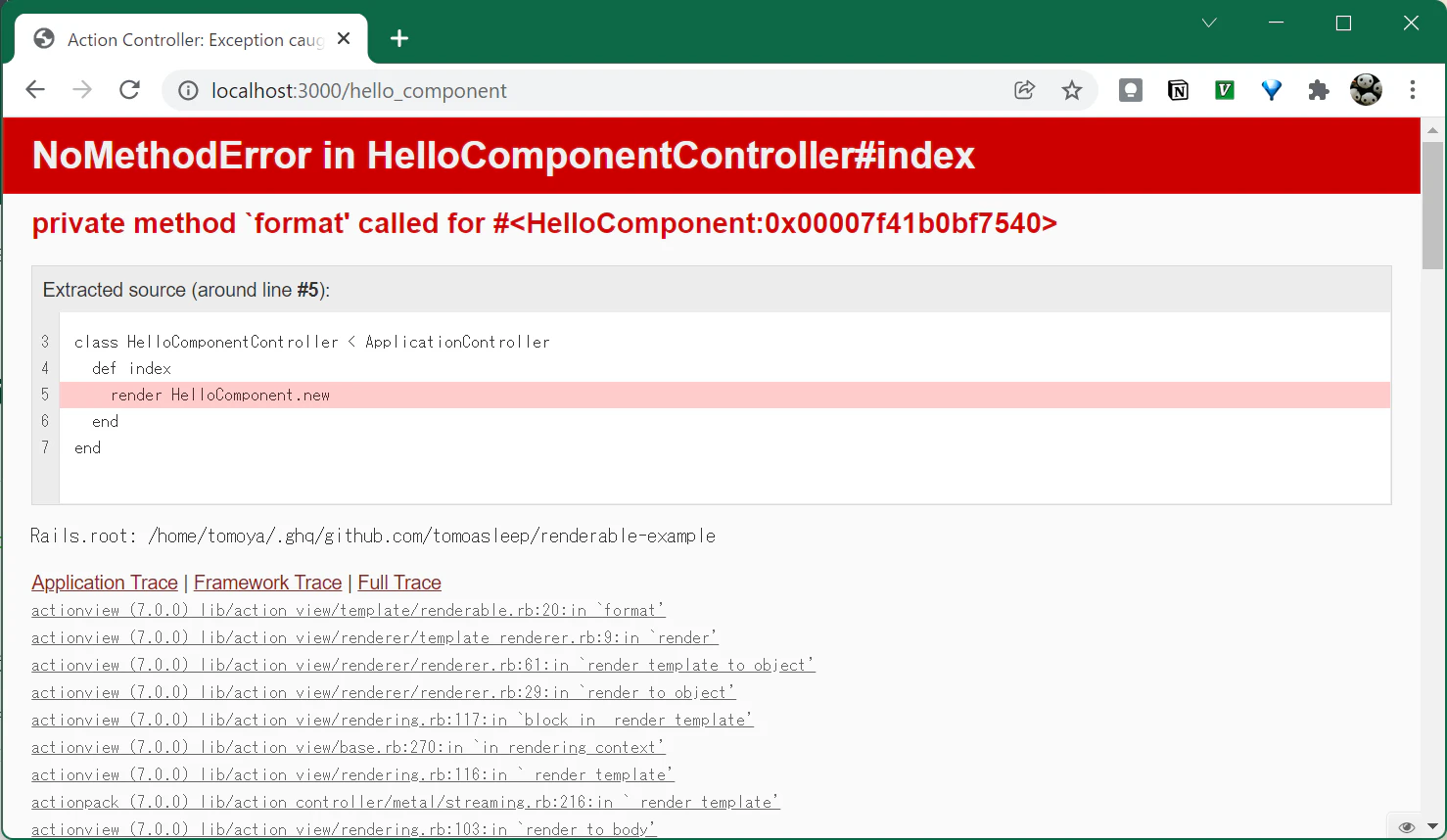Open the Extensions puzzle-piece menu
1447x840 pixels.
click(1319, 90)
